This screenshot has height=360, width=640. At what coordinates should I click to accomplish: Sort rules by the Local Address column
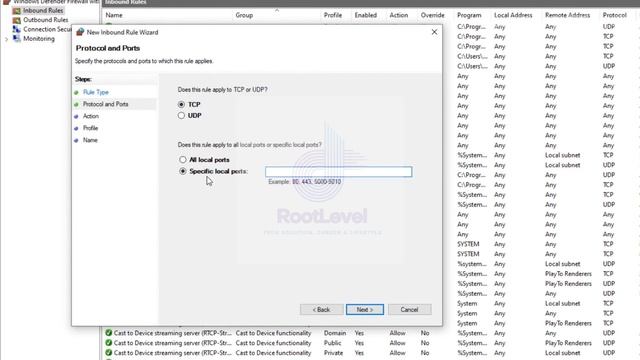pyautogui.click(x=513, y=15)
